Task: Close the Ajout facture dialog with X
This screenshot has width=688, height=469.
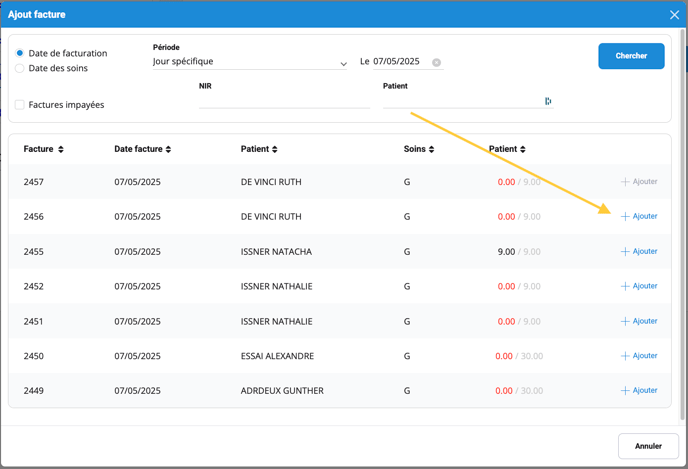Action: (674, 15)
